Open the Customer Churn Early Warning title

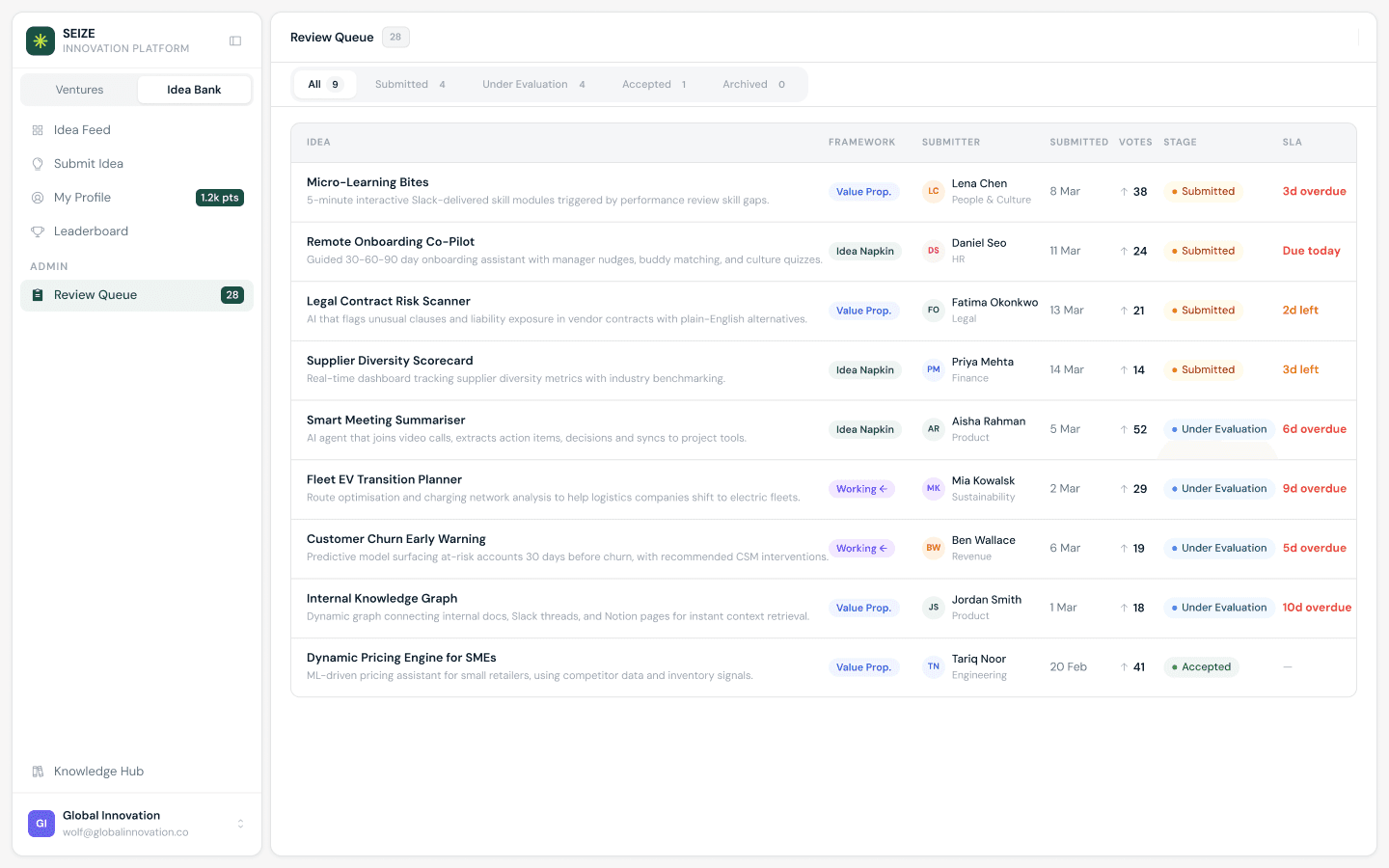coord(396,539)
